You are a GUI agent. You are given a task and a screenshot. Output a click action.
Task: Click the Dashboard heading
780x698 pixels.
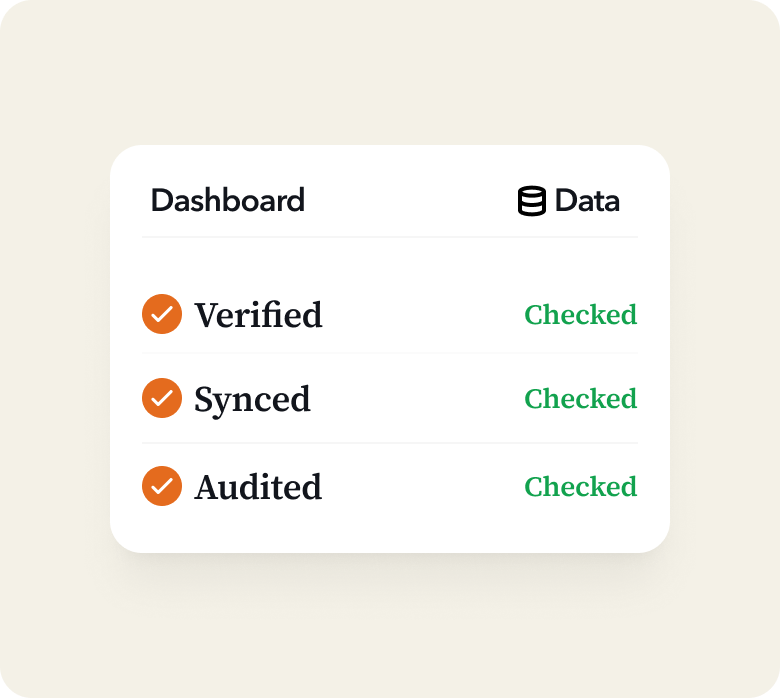pyautogui.click(x=227, y=200)
